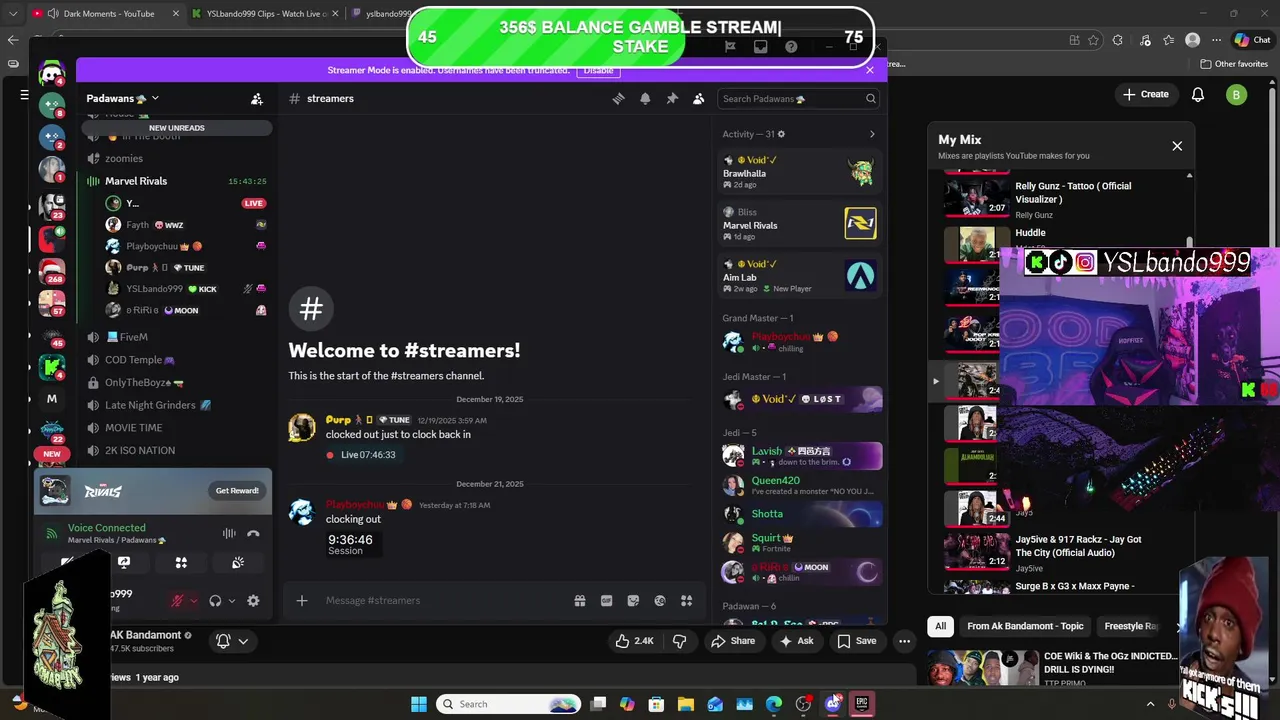Show pinned messages in #streamers
The height and width of the screenshot is (720, 1280).
click(672, 98)
